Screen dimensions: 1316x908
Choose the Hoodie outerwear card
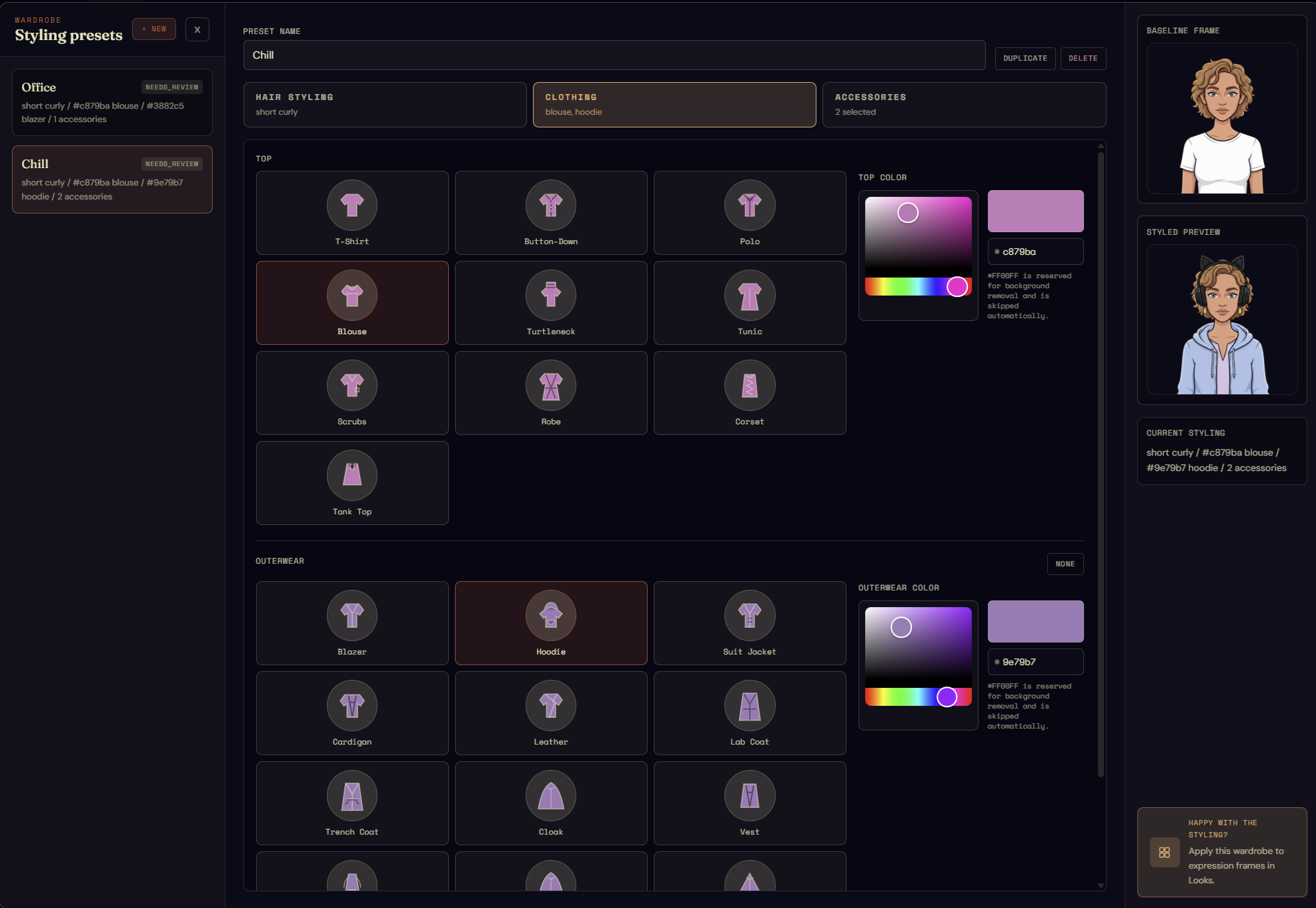click(x=551, y=623)
